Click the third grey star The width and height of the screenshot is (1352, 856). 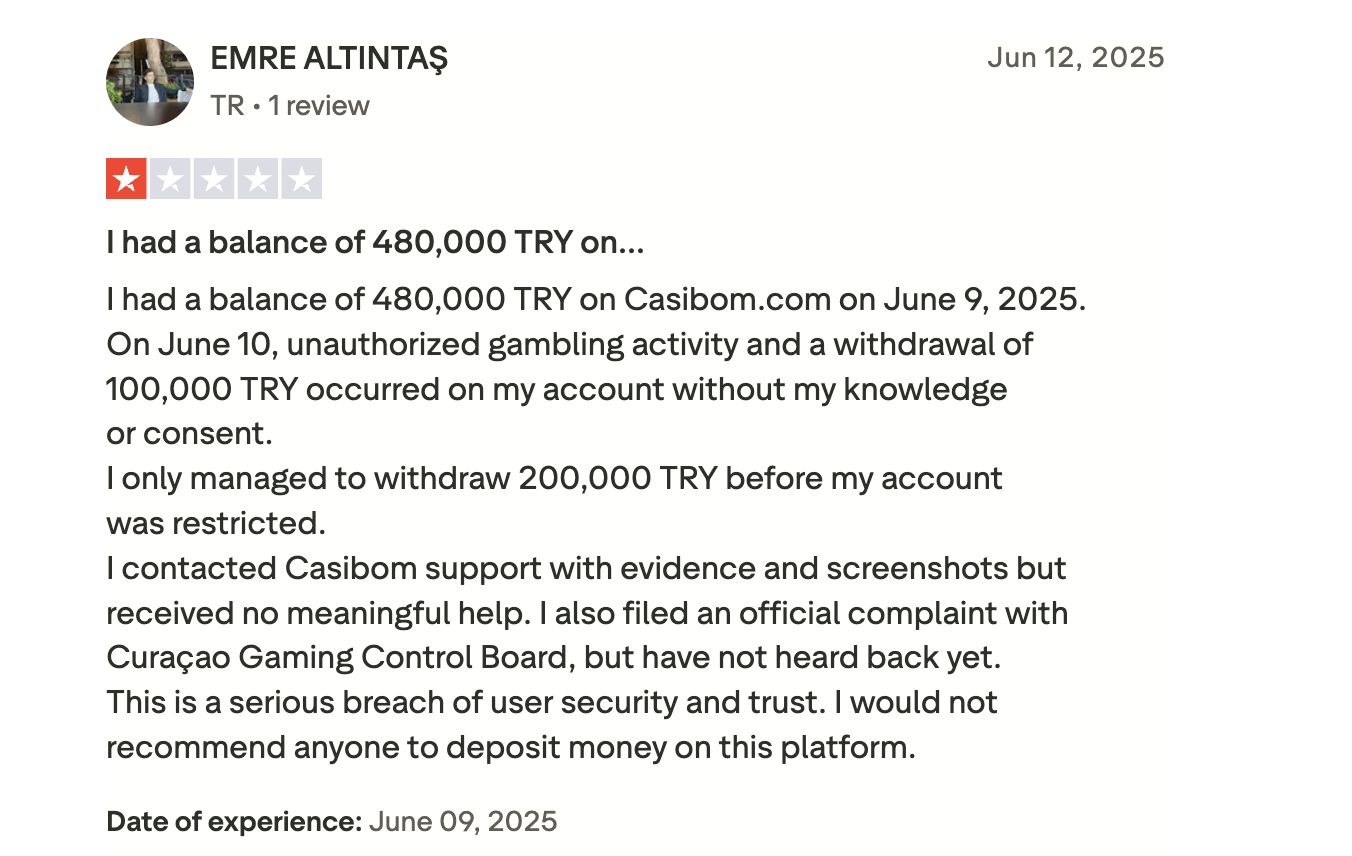214,179
